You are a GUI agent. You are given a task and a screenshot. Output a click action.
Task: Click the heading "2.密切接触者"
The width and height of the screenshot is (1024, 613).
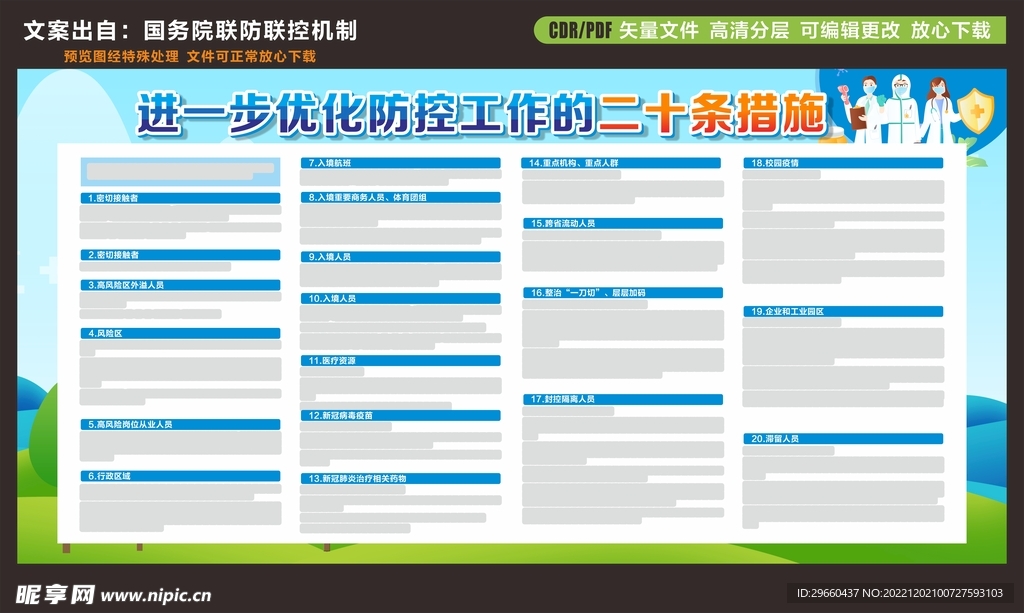coord(180,255)
